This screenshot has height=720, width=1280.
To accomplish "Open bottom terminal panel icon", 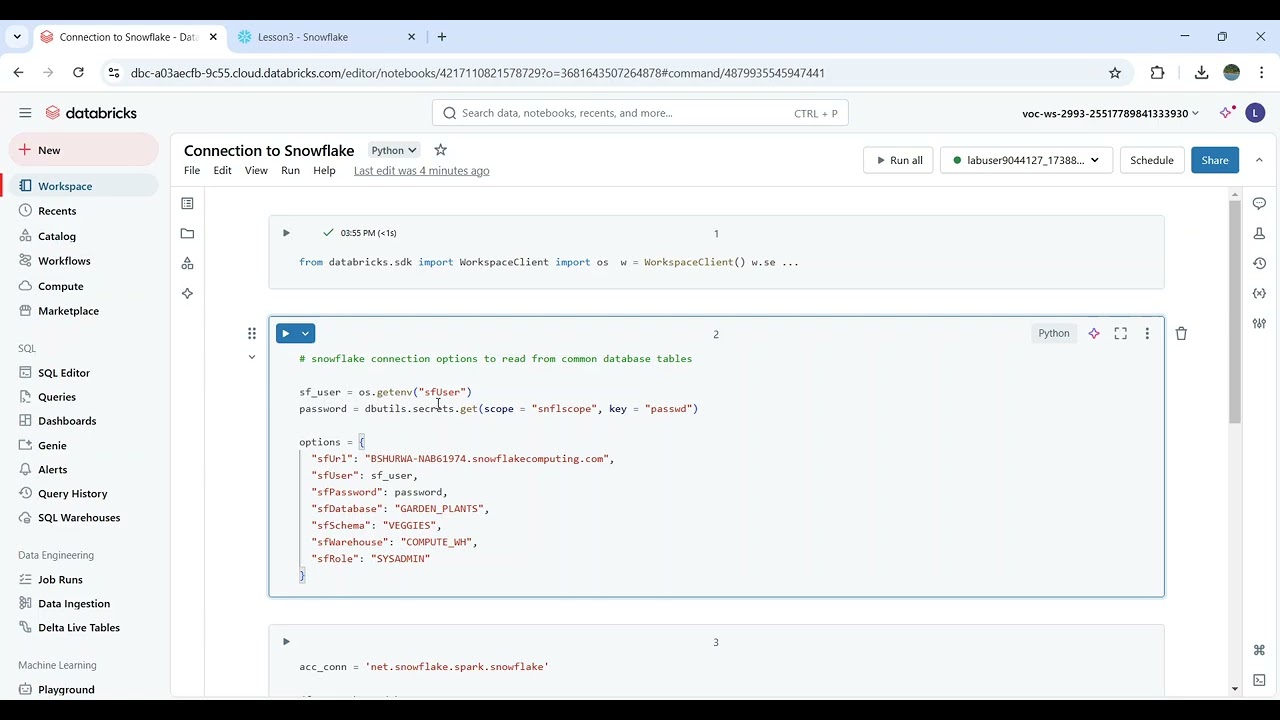I will (x=1259, y=680).
